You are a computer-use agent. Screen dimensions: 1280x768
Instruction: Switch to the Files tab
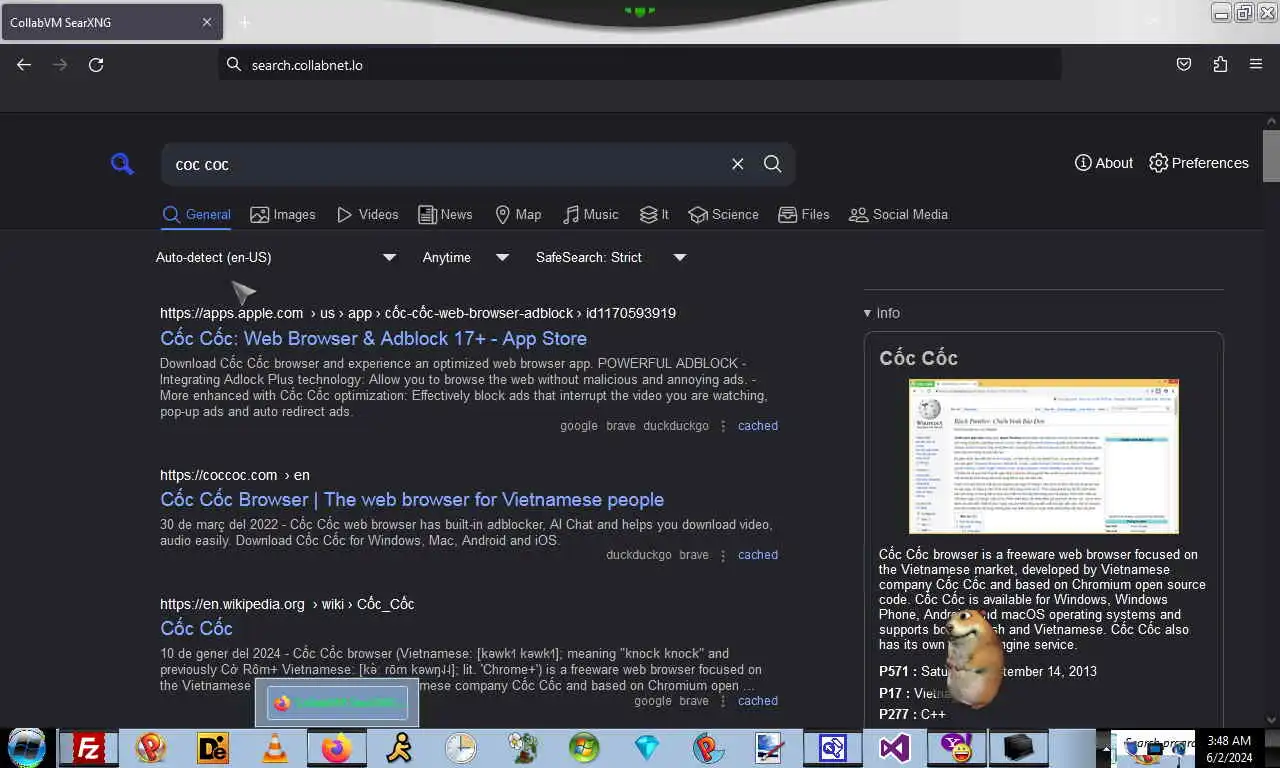[804, 214]
